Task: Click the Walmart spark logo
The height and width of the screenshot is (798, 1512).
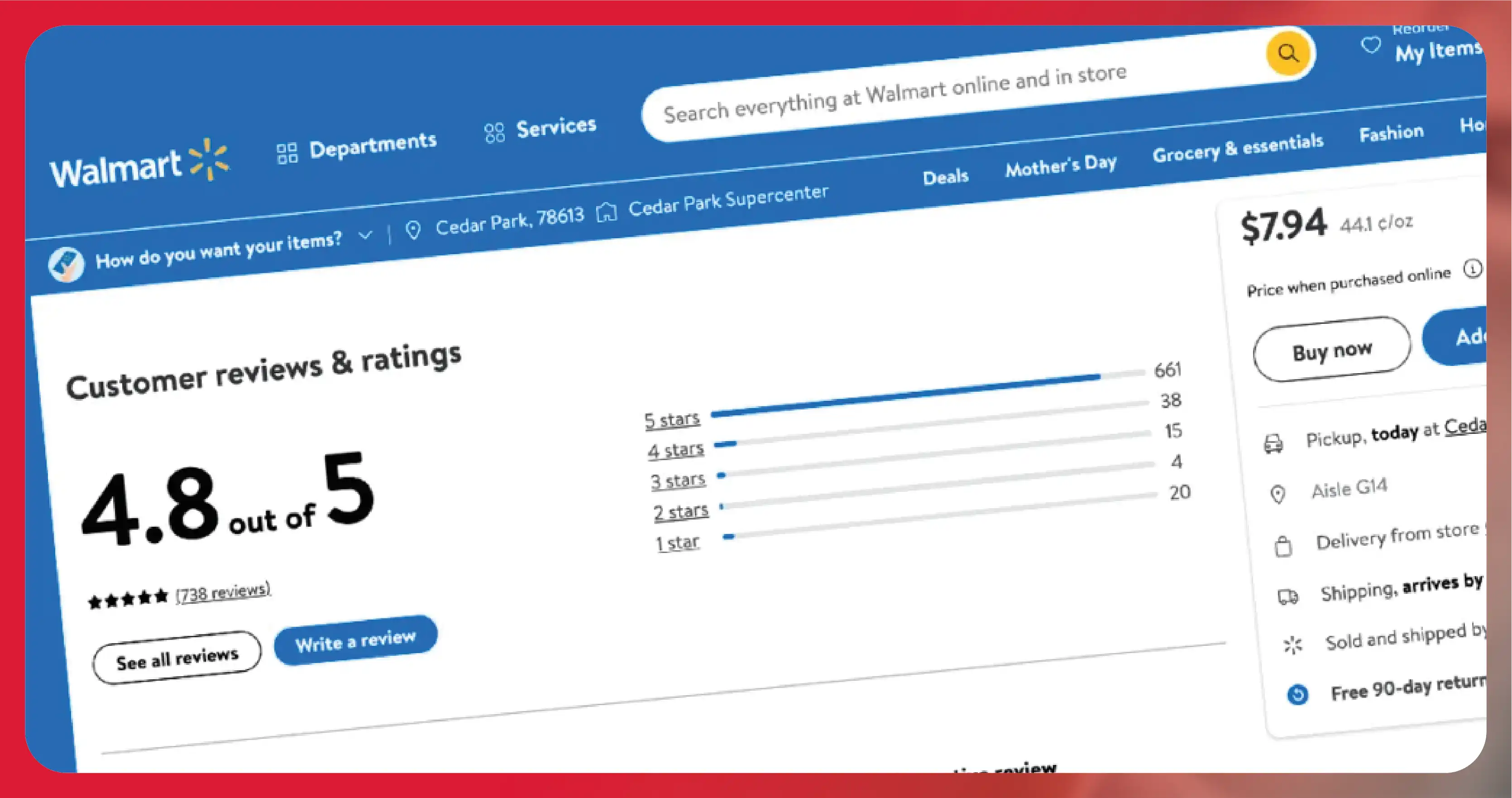Action: click(210, 159)
